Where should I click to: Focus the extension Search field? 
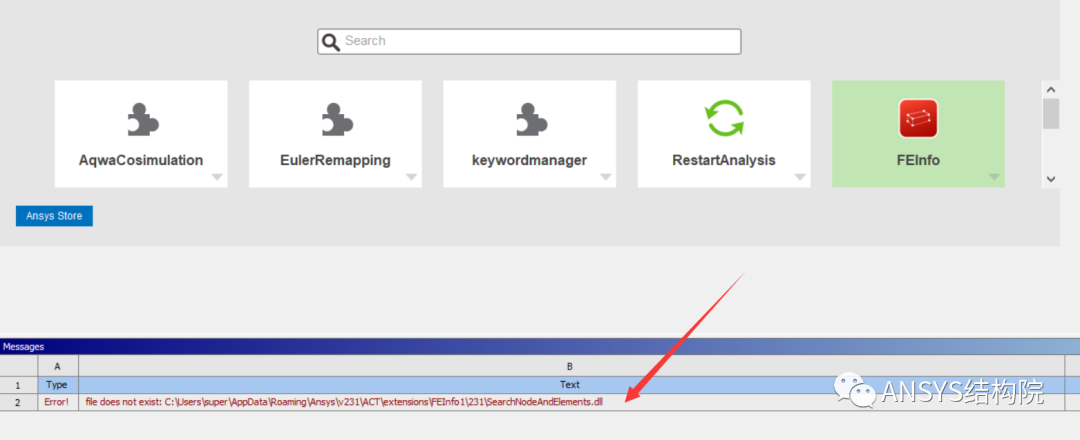pos(529,41)
